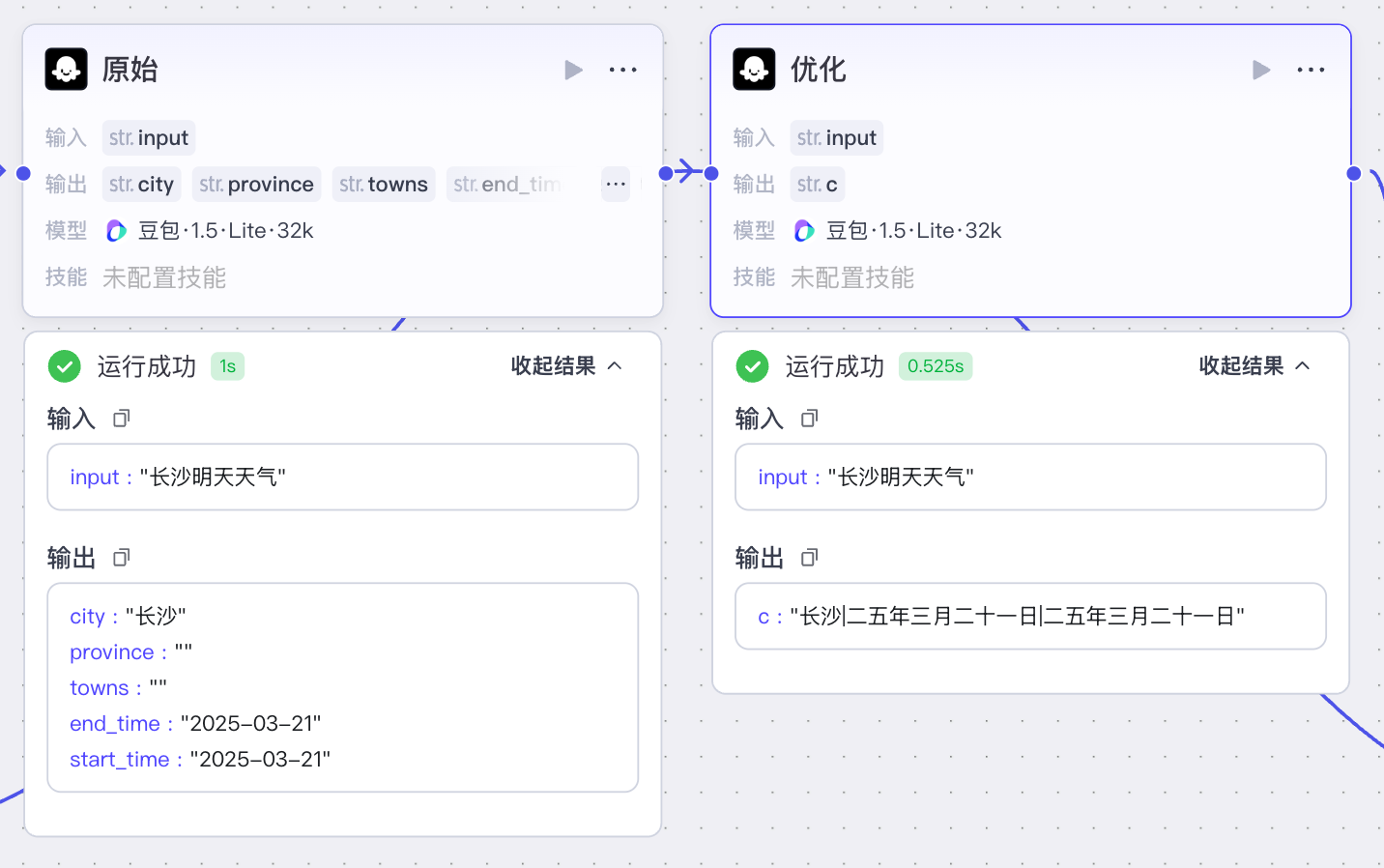1384x868 pixels.
Task: Open the more options menu on 优化 node
Action: click(1312, 70)
